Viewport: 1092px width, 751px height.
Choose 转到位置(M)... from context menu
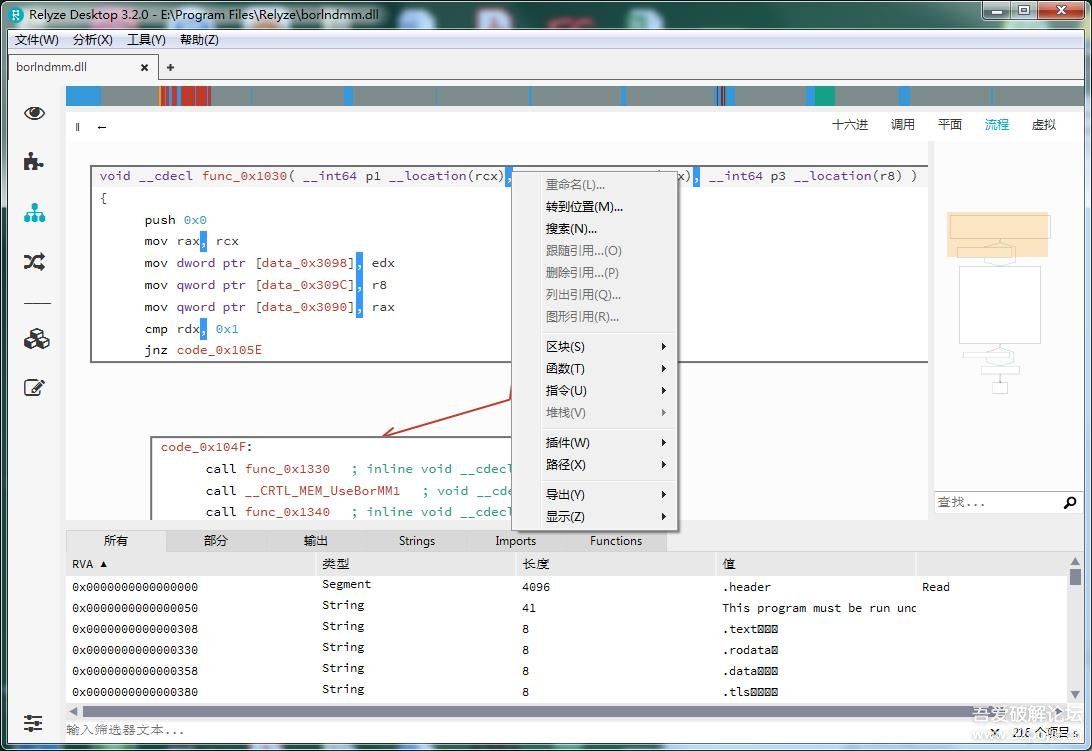click(x=584, y=207)
